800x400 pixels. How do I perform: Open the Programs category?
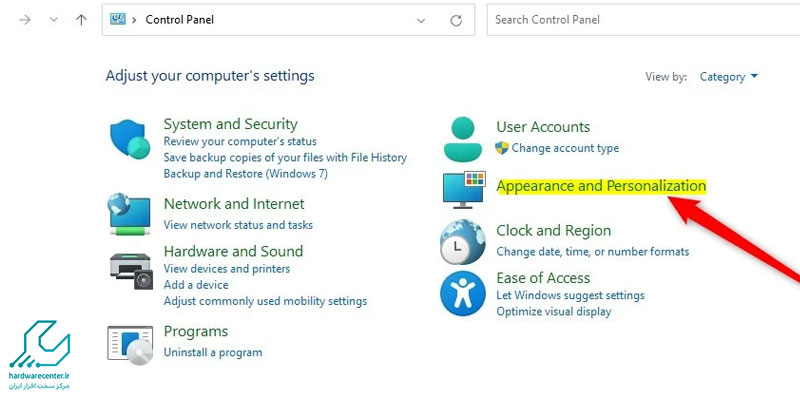coord(195,332)
